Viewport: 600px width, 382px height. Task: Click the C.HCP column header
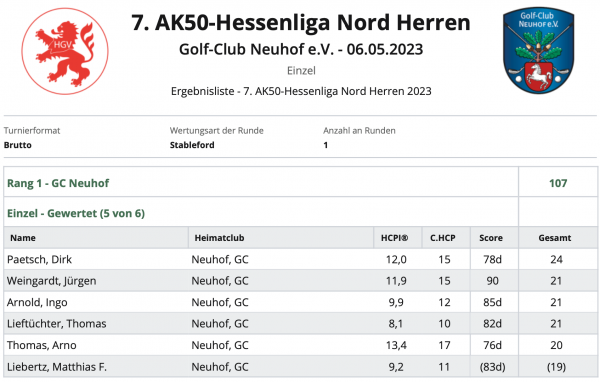pos(443,238)
